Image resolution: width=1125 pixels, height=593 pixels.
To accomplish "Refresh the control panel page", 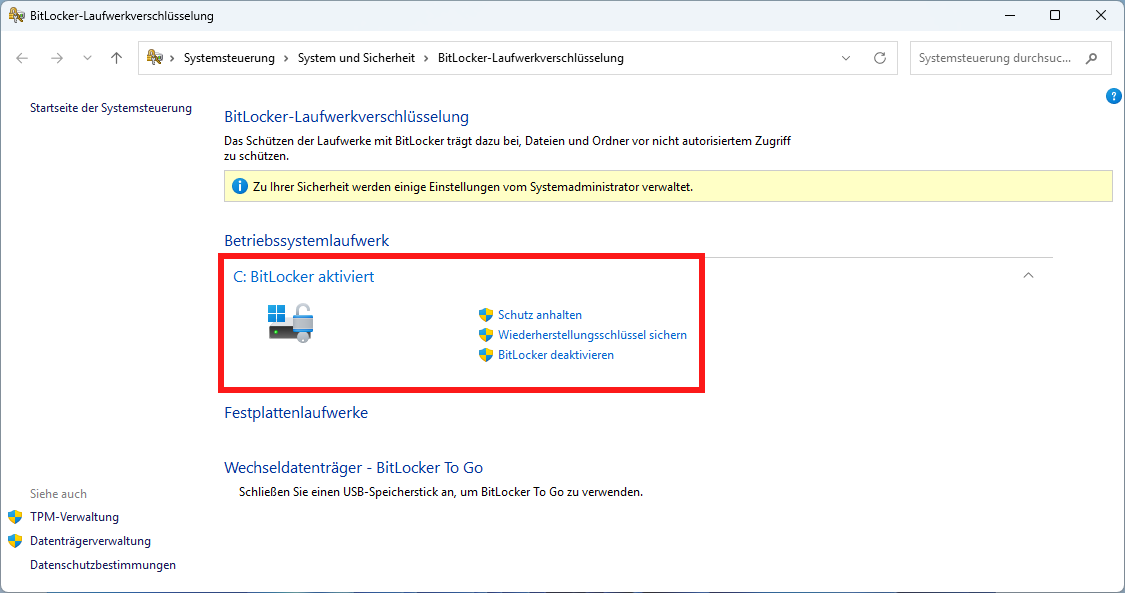I will point(880,58).
